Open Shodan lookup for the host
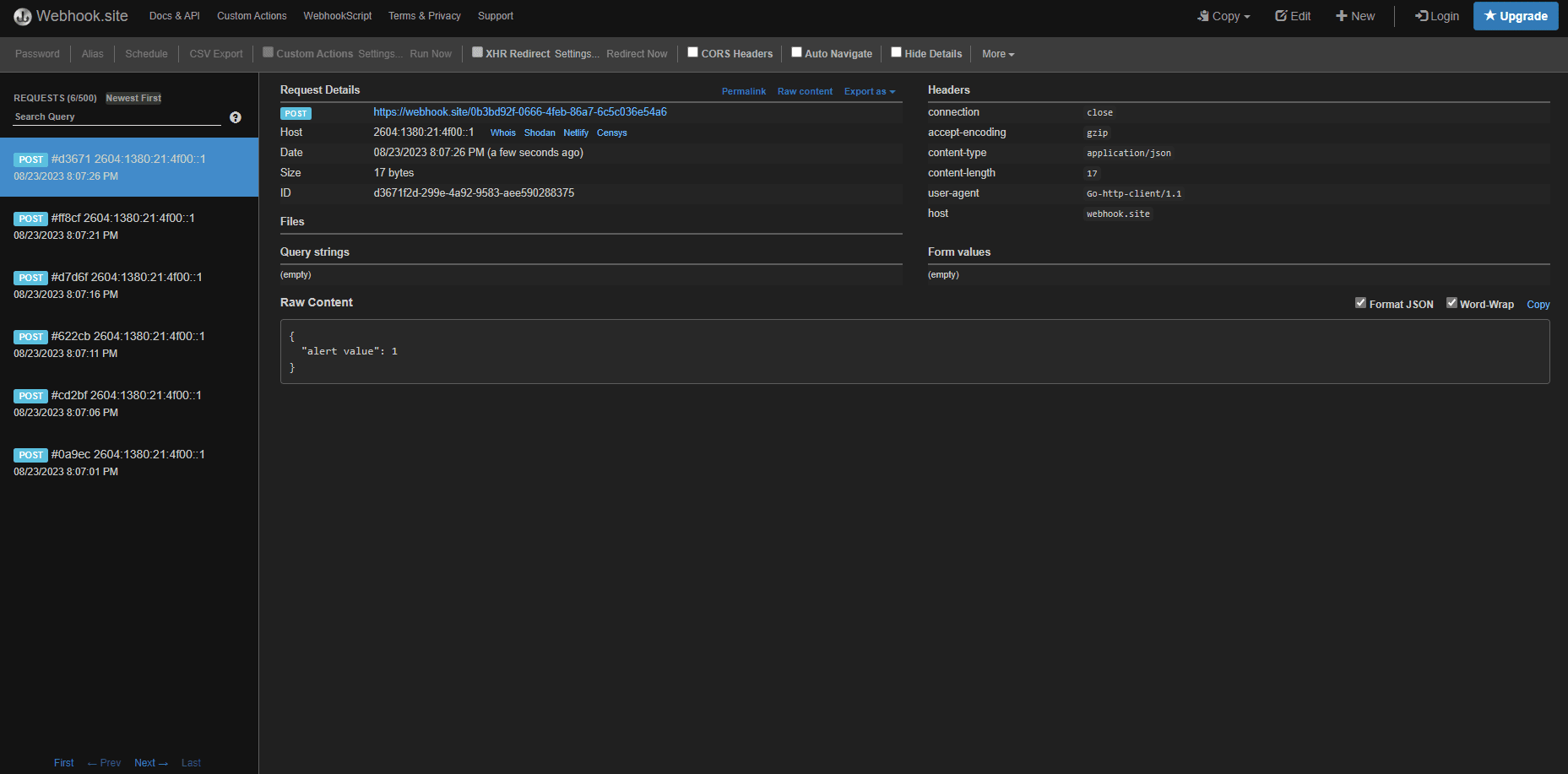This screenshot has height=774, width=1568. [x=540, y=133]
